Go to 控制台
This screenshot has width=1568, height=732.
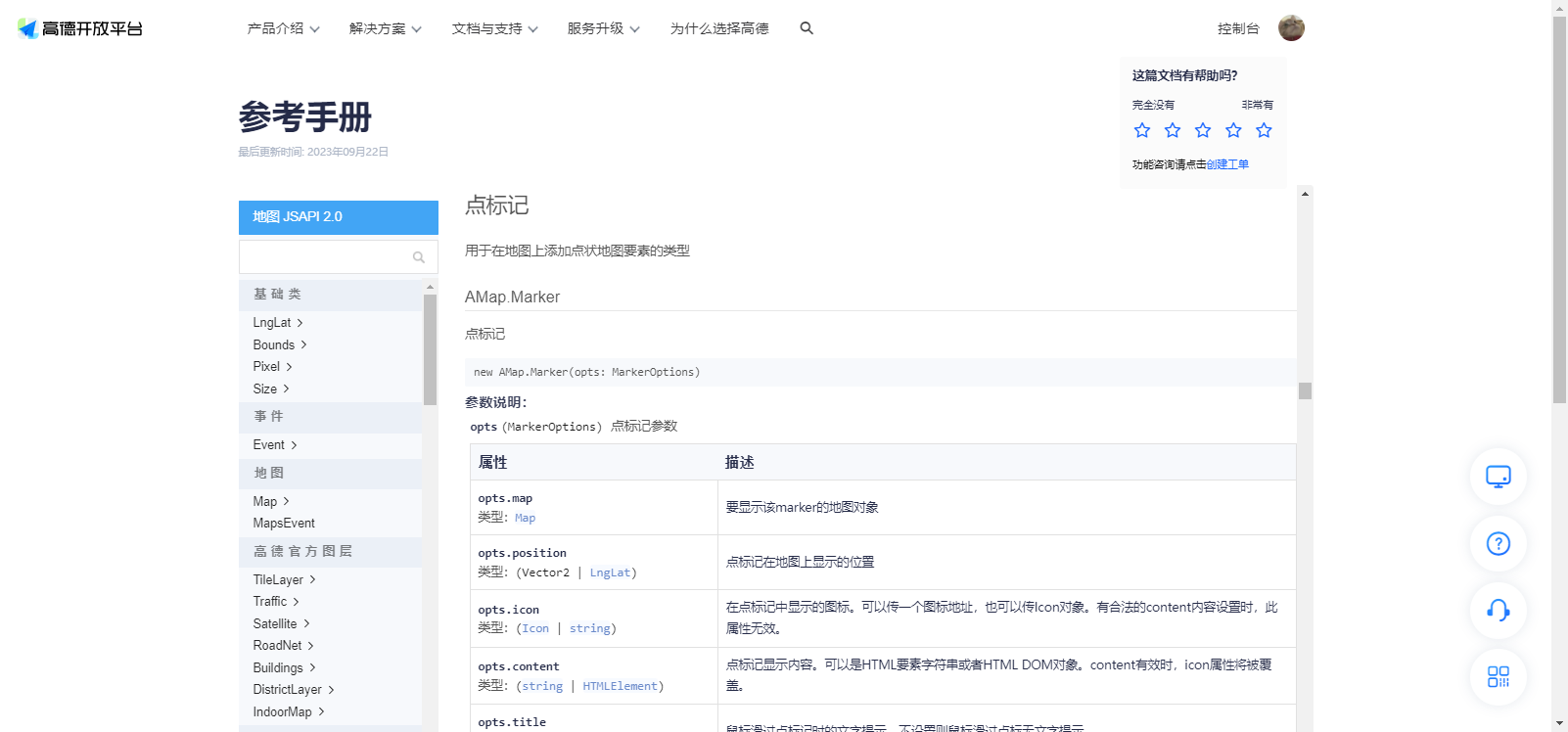click(x=1238, y=28)
